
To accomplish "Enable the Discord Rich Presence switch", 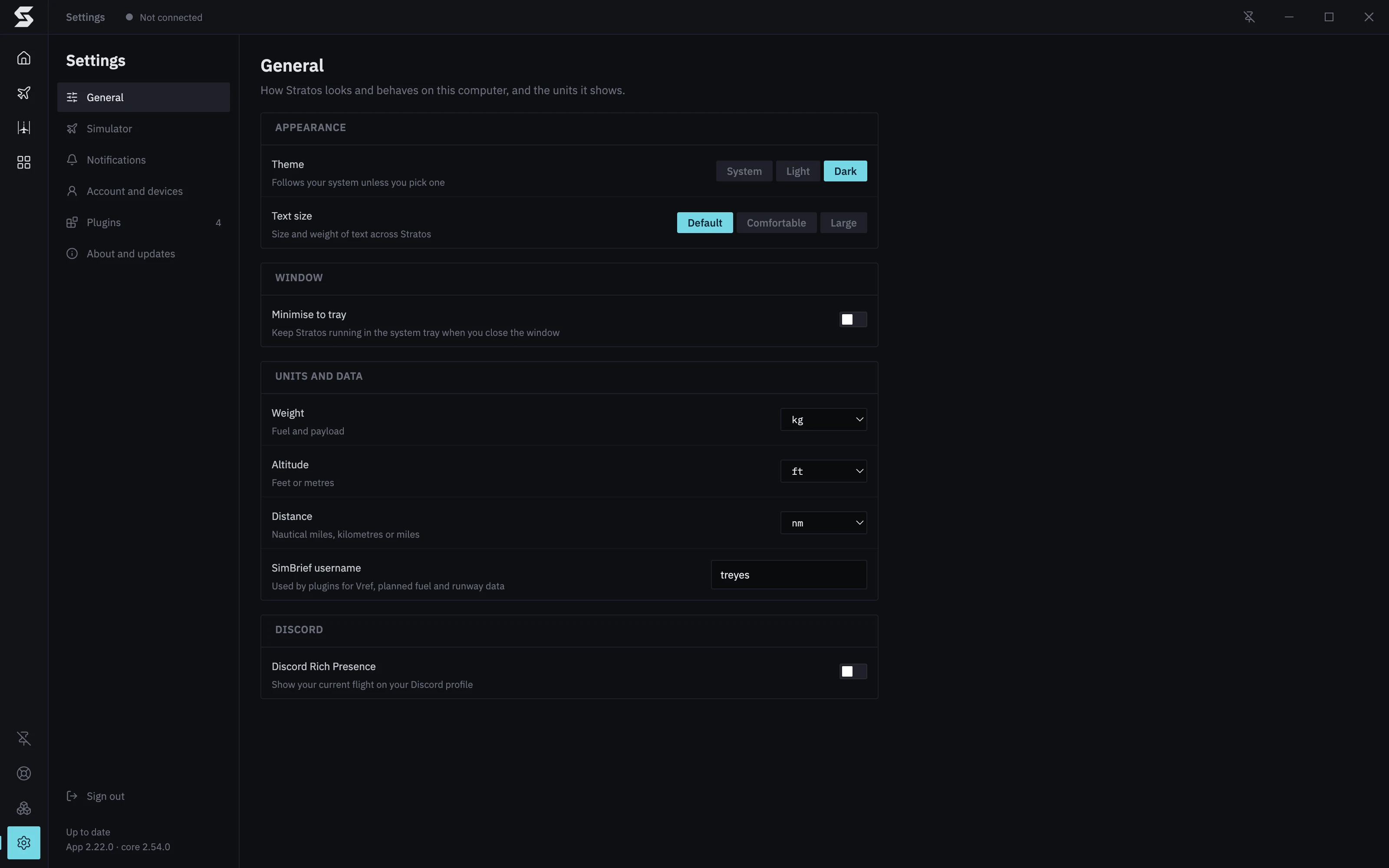I will 853,671.
